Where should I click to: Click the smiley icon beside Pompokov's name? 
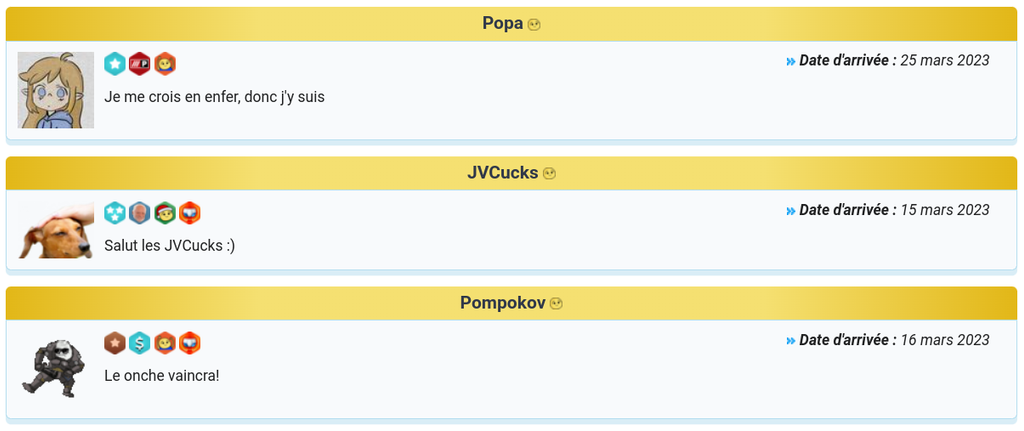(556, 304)
